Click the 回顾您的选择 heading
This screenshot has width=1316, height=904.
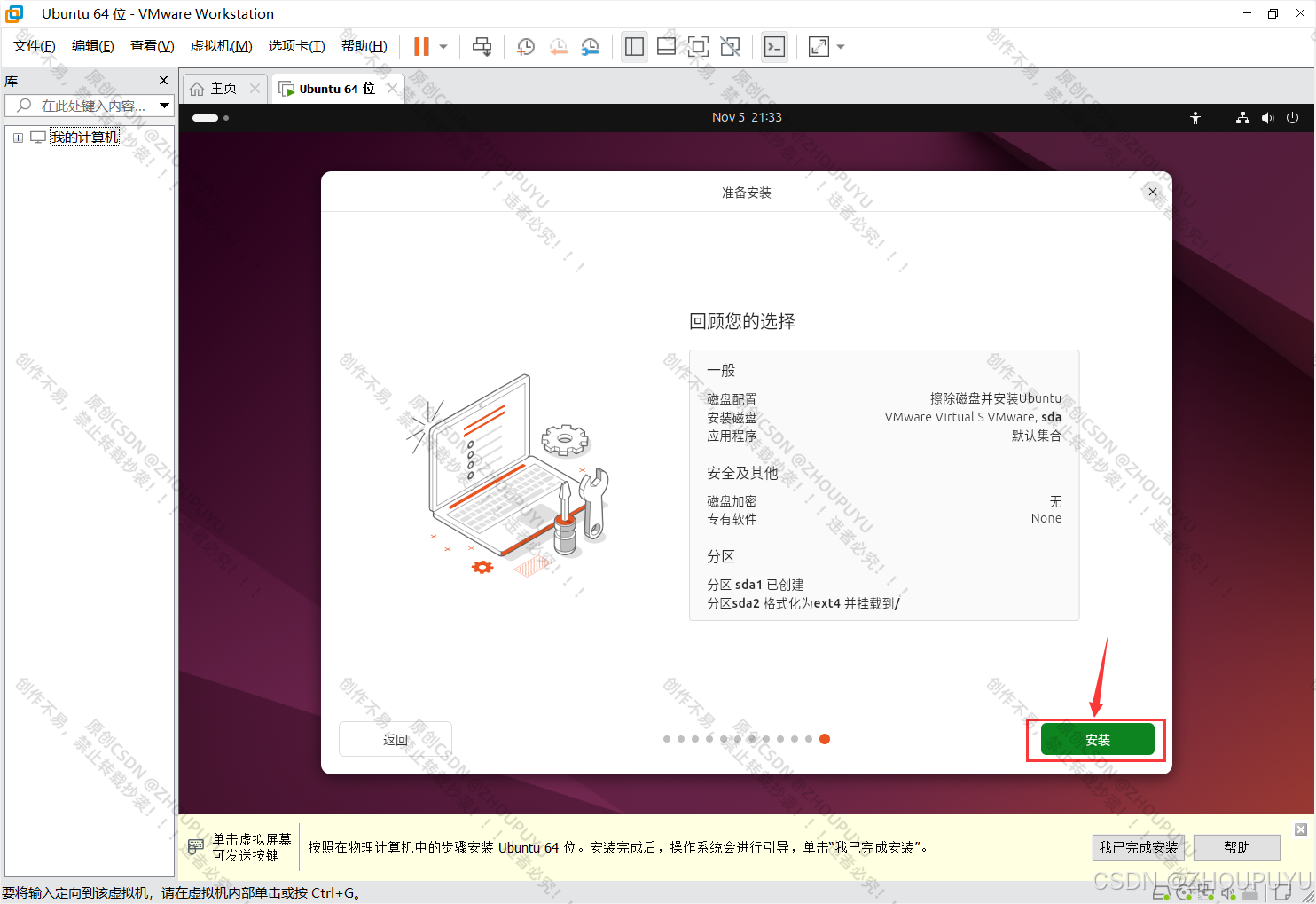click(x=742, y=321)
